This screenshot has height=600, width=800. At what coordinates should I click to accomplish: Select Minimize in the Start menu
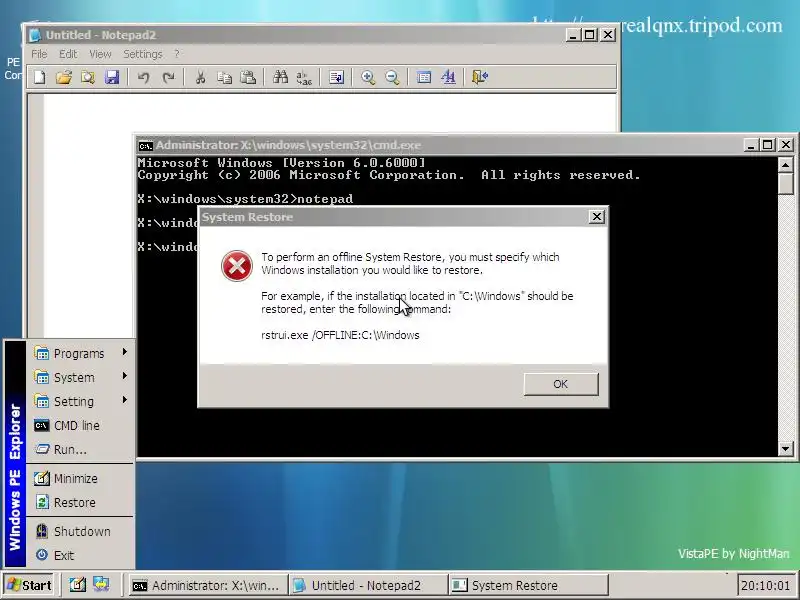[80, 479]
